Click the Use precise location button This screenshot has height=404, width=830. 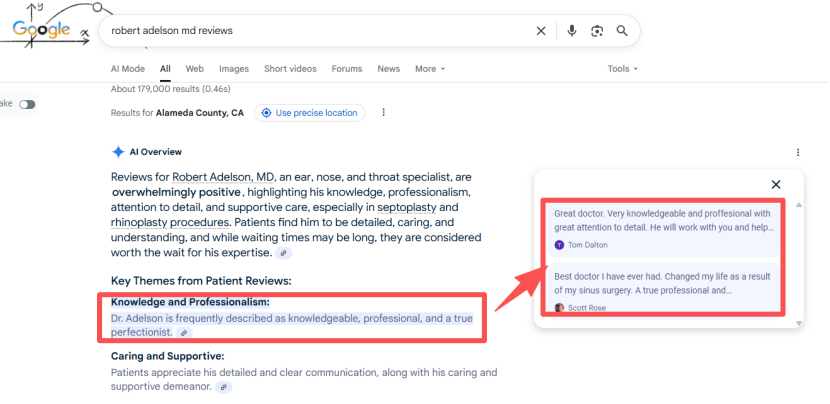[x=309, y=113]
